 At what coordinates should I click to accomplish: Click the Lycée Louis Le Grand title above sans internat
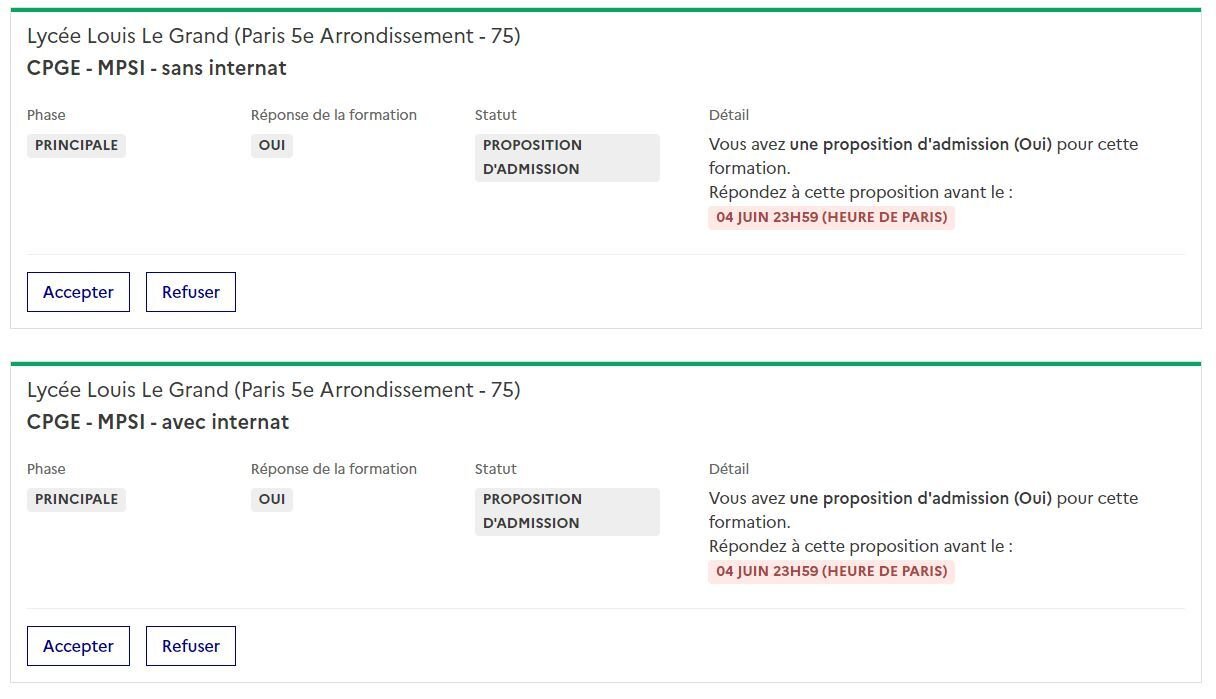273,36
